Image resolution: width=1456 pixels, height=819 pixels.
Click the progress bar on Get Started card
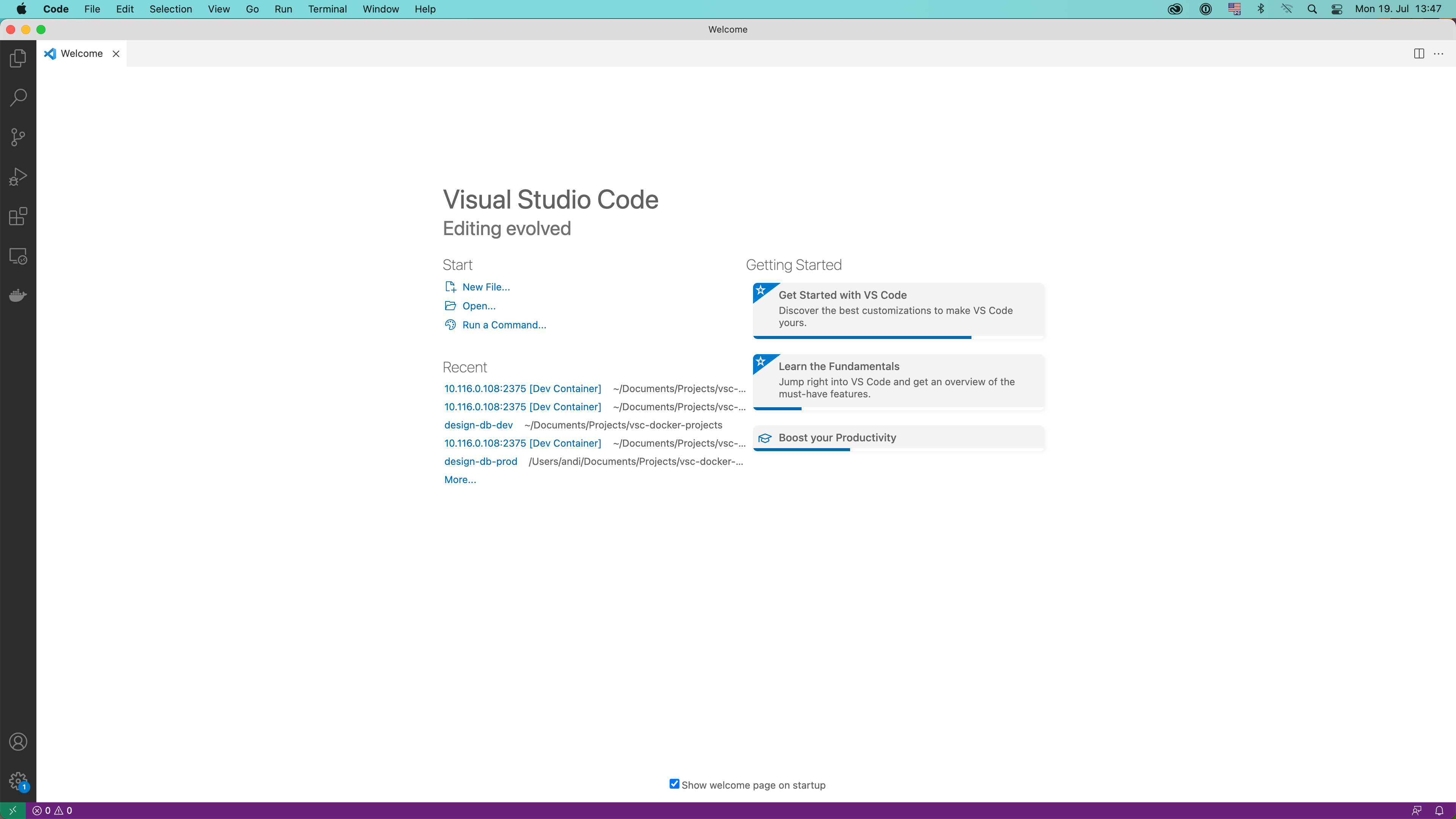[862, 337]
